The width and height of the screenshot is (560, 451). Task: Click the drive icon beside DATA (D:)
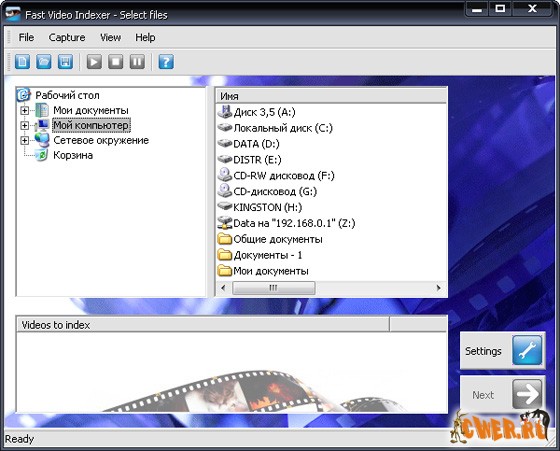click(225, 143)
